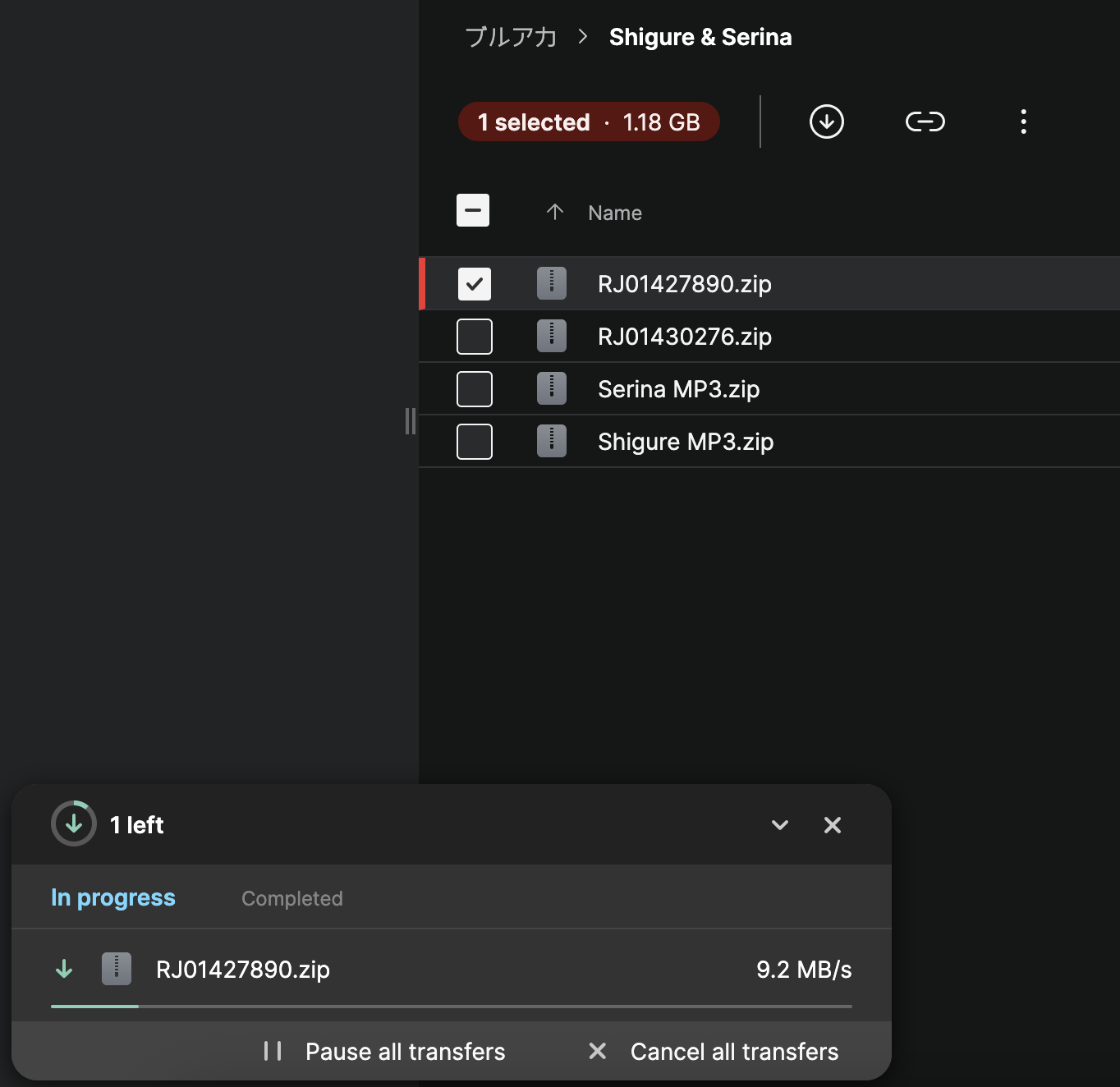
Task: Click the Name column header
Action: (x=615, y=213)
